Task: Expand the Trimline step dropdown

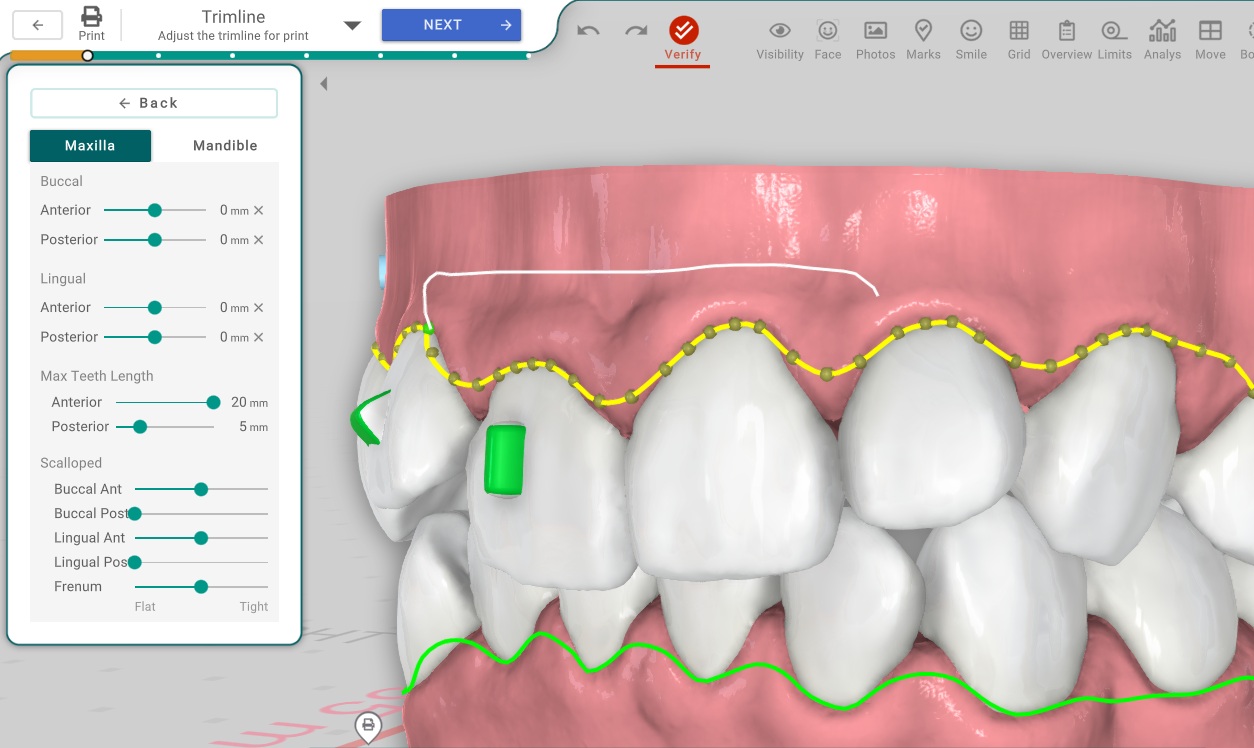Action: click(x=352, y=25)
